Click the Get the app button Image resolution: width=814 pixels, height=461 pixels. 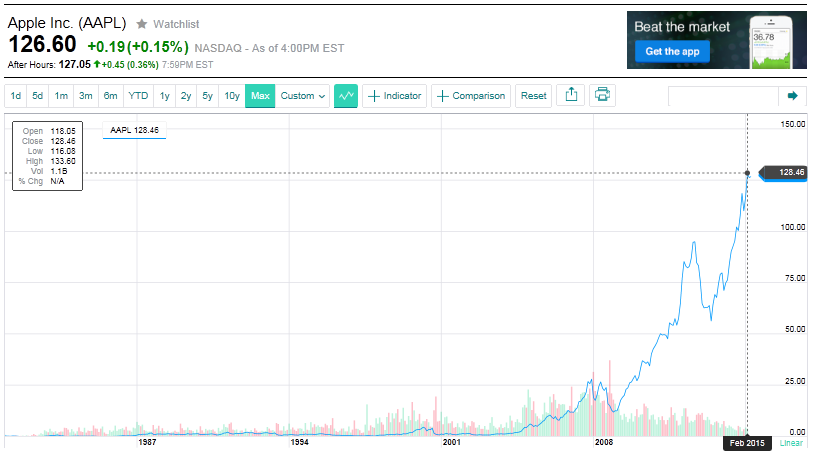(670, 51)
